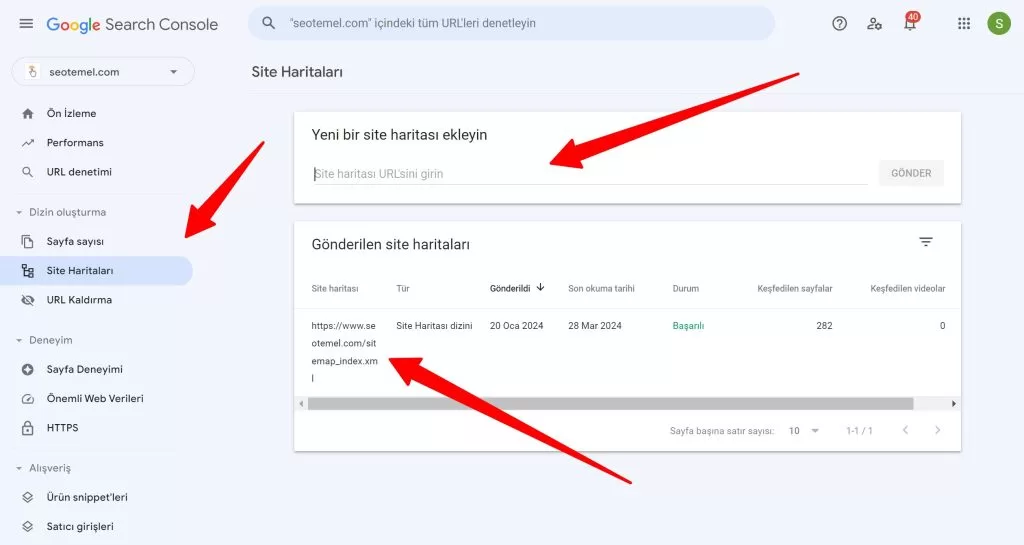Open rows per page dropdown showing 10

pyautogui.click(x=804, y=431)
